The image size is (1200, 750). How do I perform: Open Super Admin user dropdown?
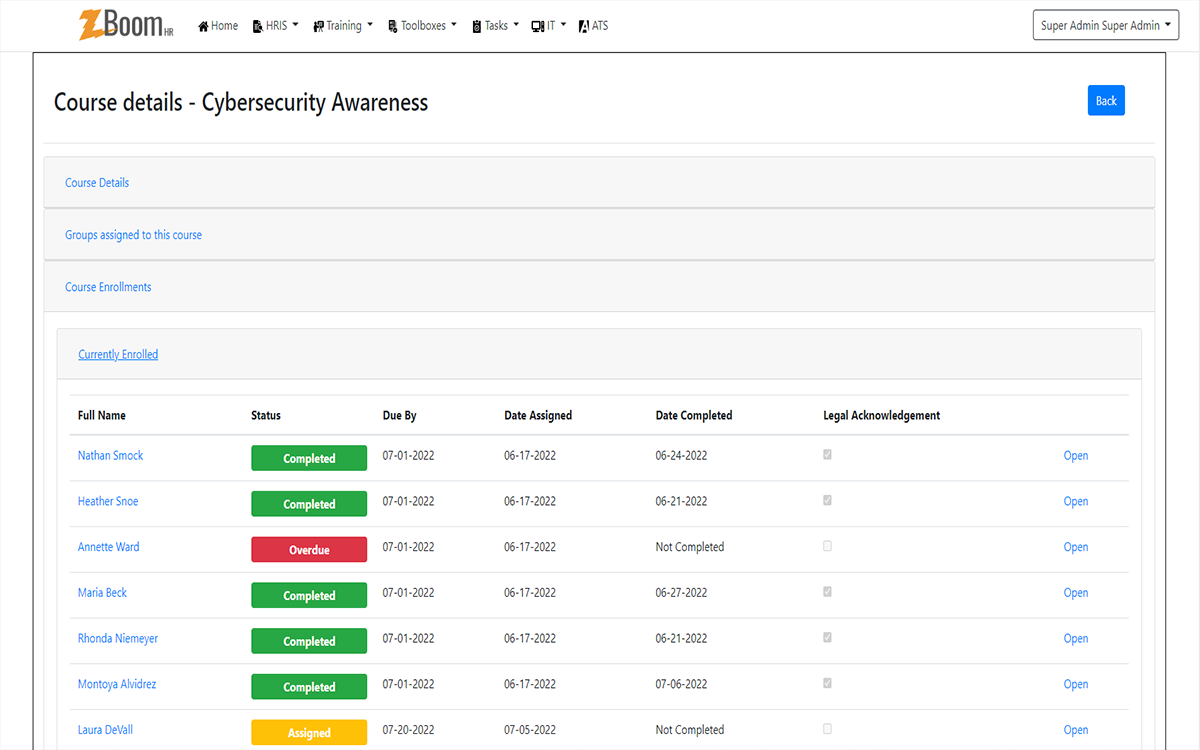click(1106, 26)
